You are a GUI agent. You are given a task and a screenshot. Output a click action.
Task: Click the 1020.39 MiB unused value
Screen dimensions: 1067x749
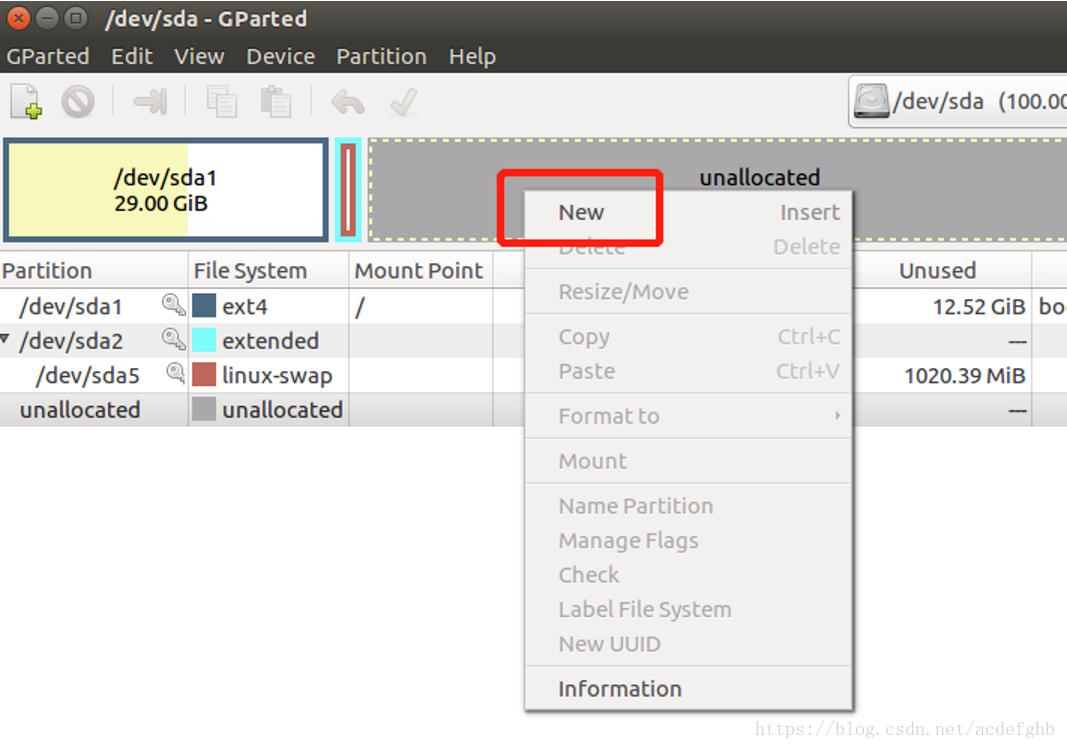pyautogui.click(x=964, y=376)
